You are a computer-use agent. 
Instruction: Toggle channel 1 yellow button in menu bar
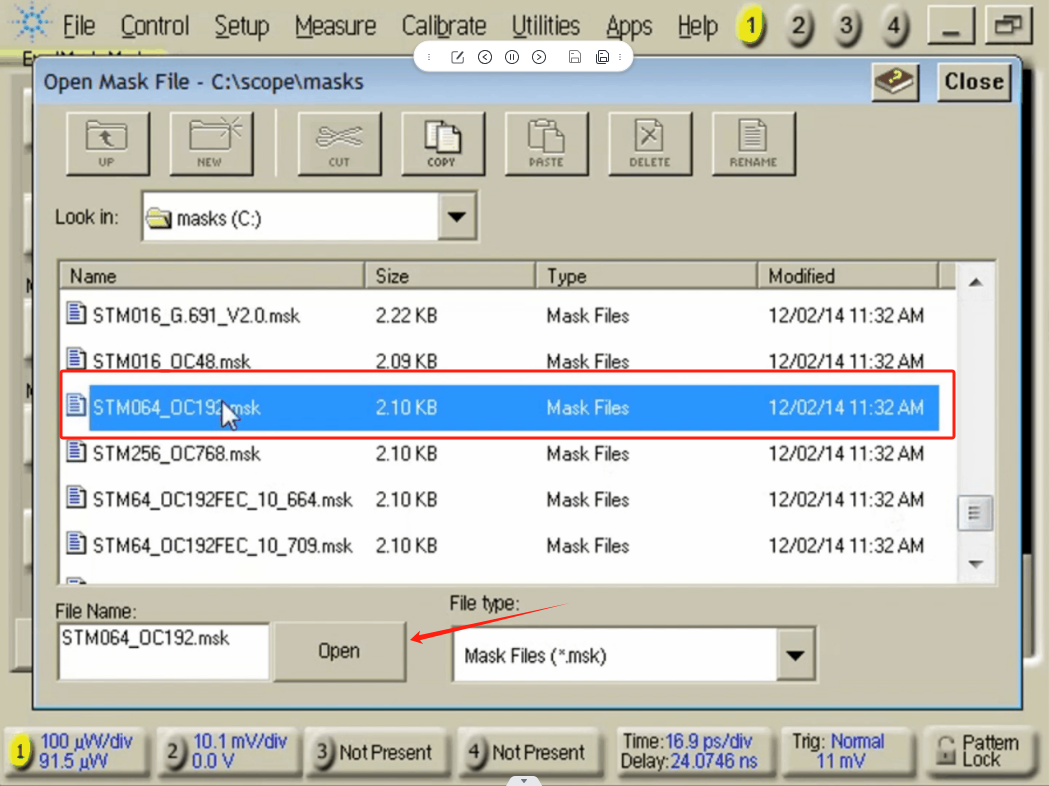(750, 27)
